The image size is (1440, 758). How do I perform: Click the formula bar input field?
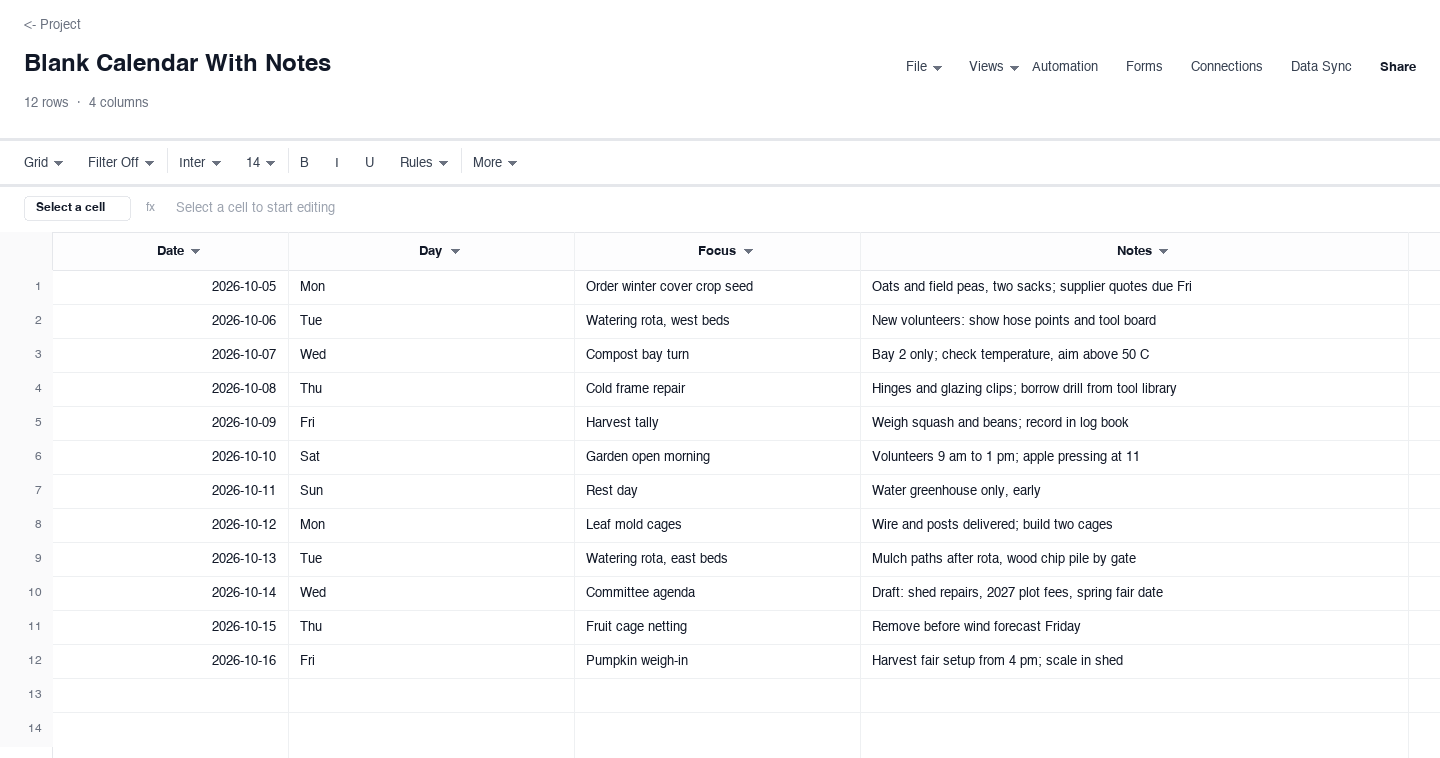(x=796, y=208)
